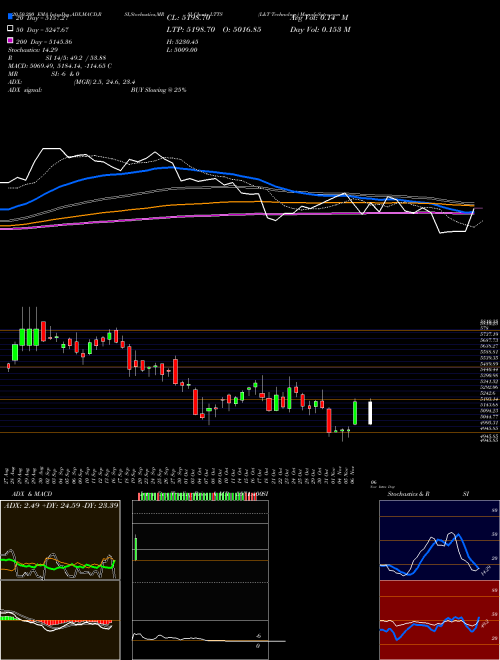
Task: Click the blue Stochastics chart panel
Action: 439,540
